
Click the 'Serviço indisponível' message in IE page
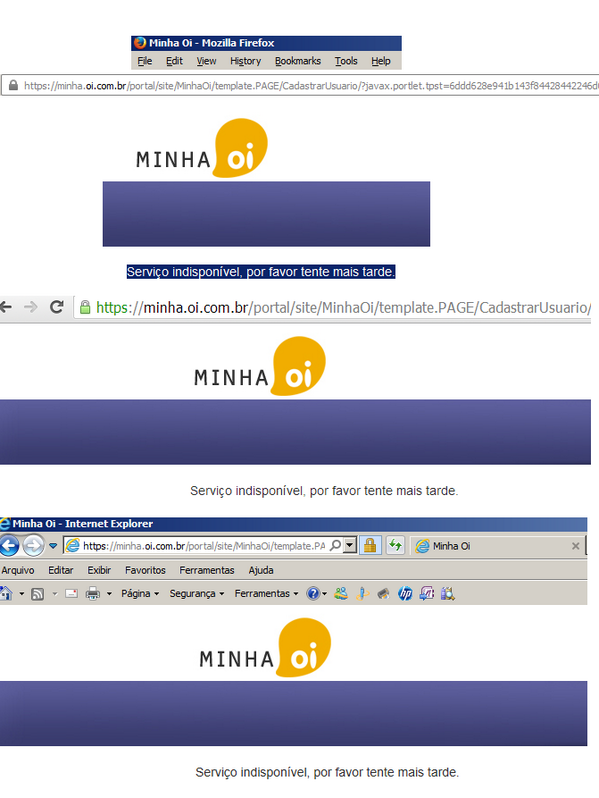pos(327,772)
